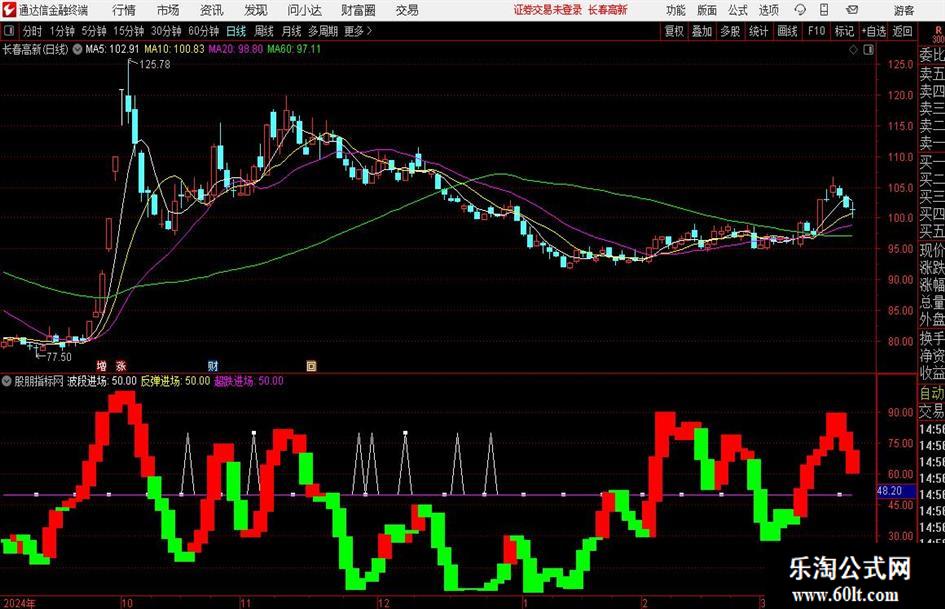Click the 标记 mark button
The height and width of the screenshot is (609, 945).
pos(844,31)
